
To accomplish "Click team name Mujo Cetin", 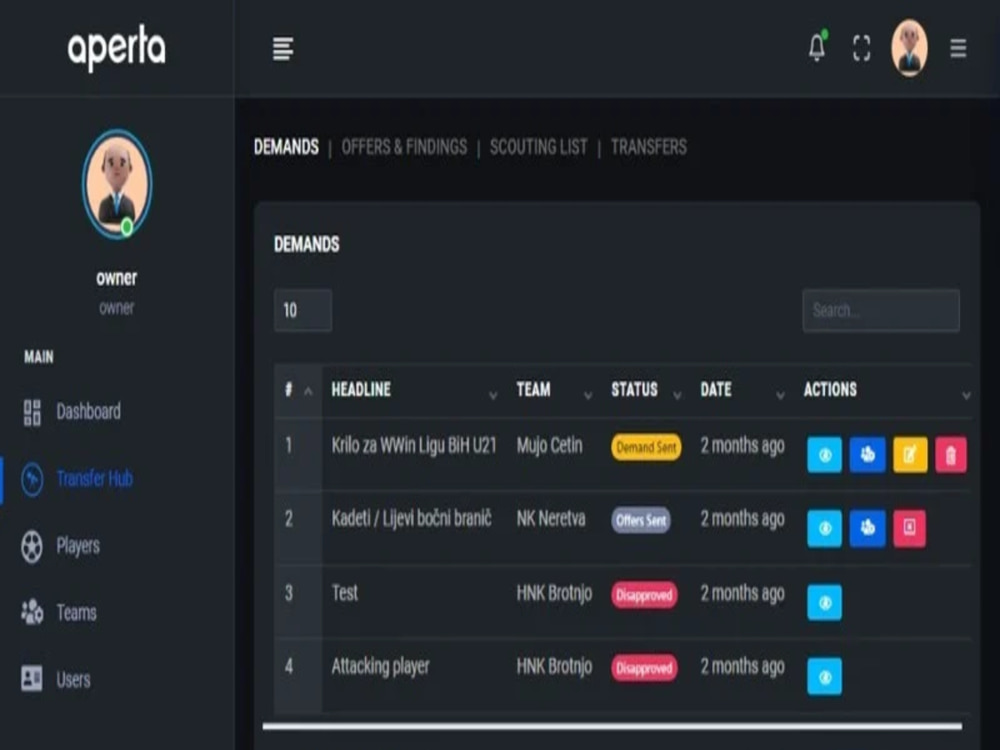I will [549, 446].
